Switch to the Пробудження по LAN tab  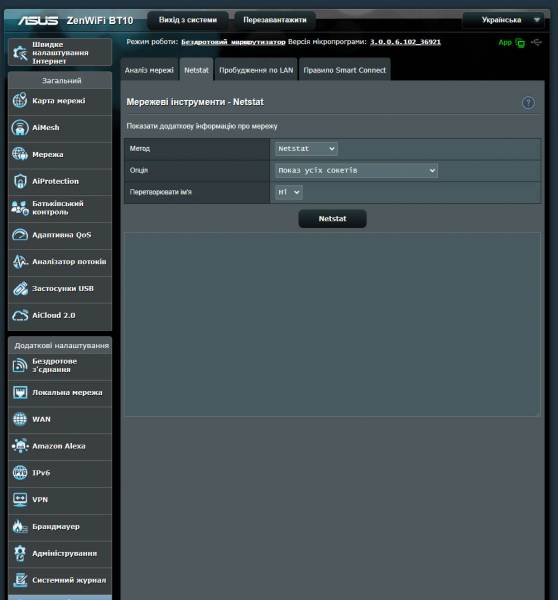click(256, 70)
